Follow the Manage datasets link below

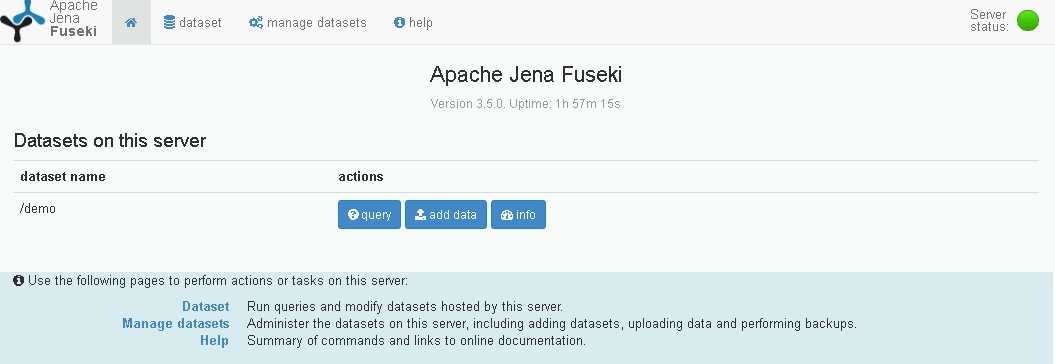[x=176, y=324]
